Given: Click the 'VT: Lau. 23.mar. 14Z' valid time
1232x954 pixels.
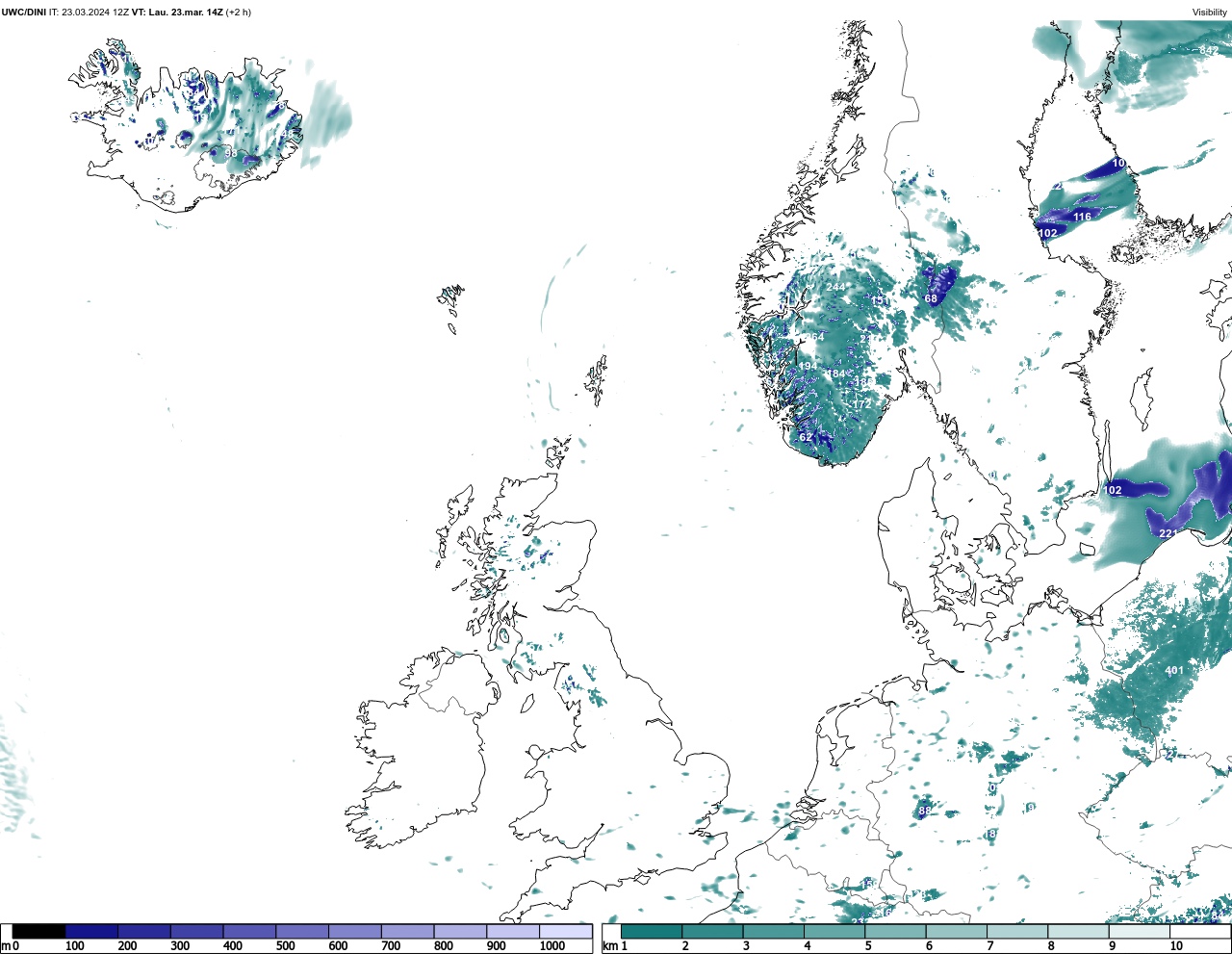Looking at the screenshot, I should point(178,13).
